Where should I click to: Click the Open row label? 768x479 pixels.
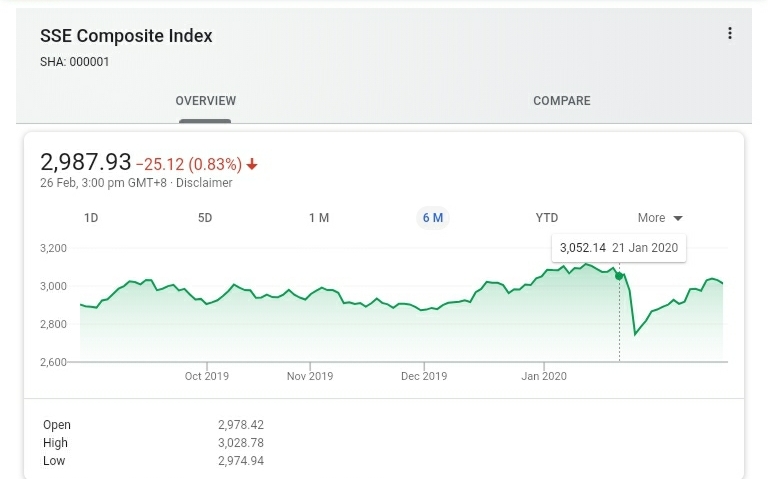tap(57, 425)
